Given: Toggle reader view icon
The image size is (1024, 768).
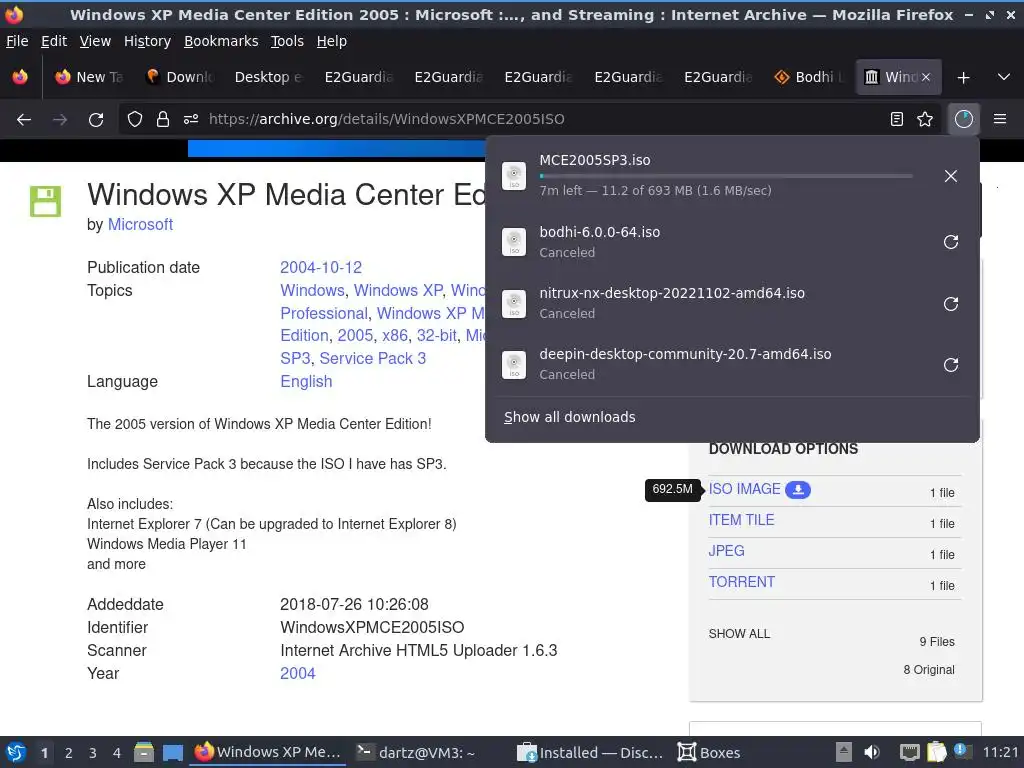Looking at the screenshot, I should (x=897, y=120).
